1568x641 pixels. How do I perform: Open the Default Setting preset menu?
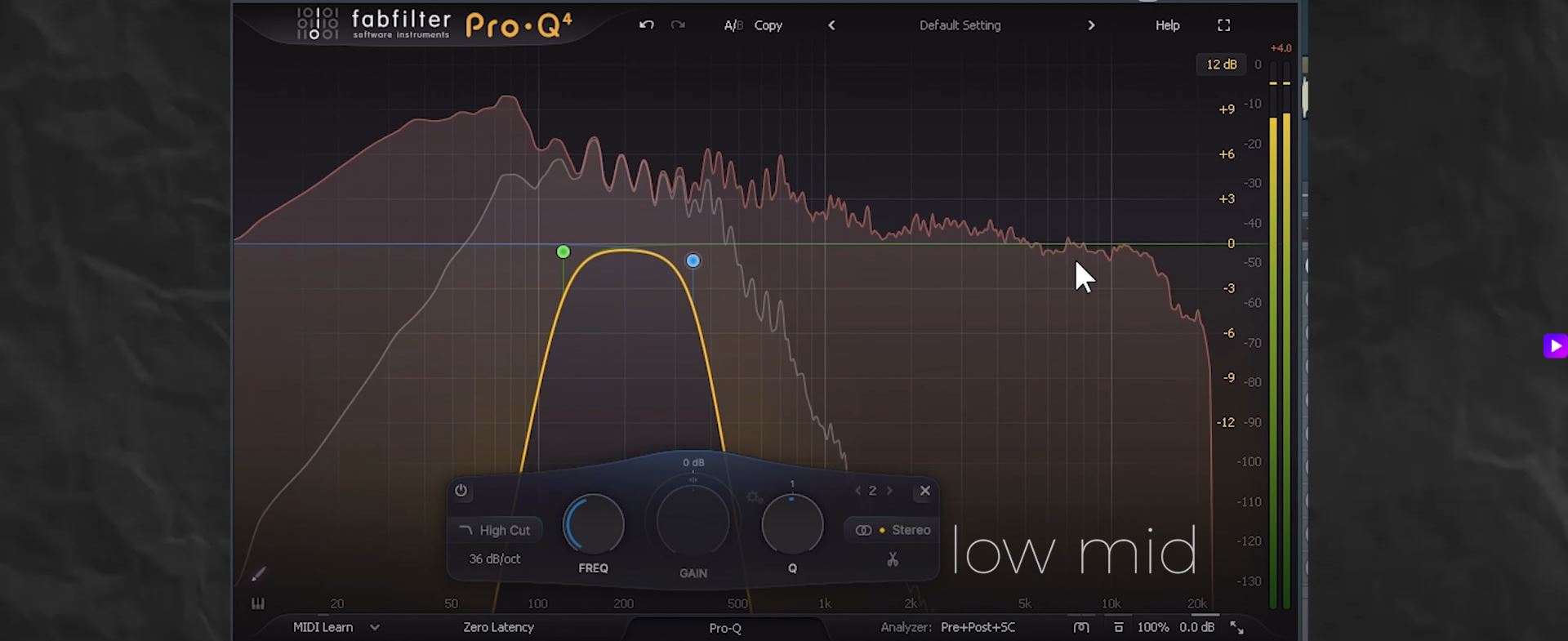click(960, 25)
